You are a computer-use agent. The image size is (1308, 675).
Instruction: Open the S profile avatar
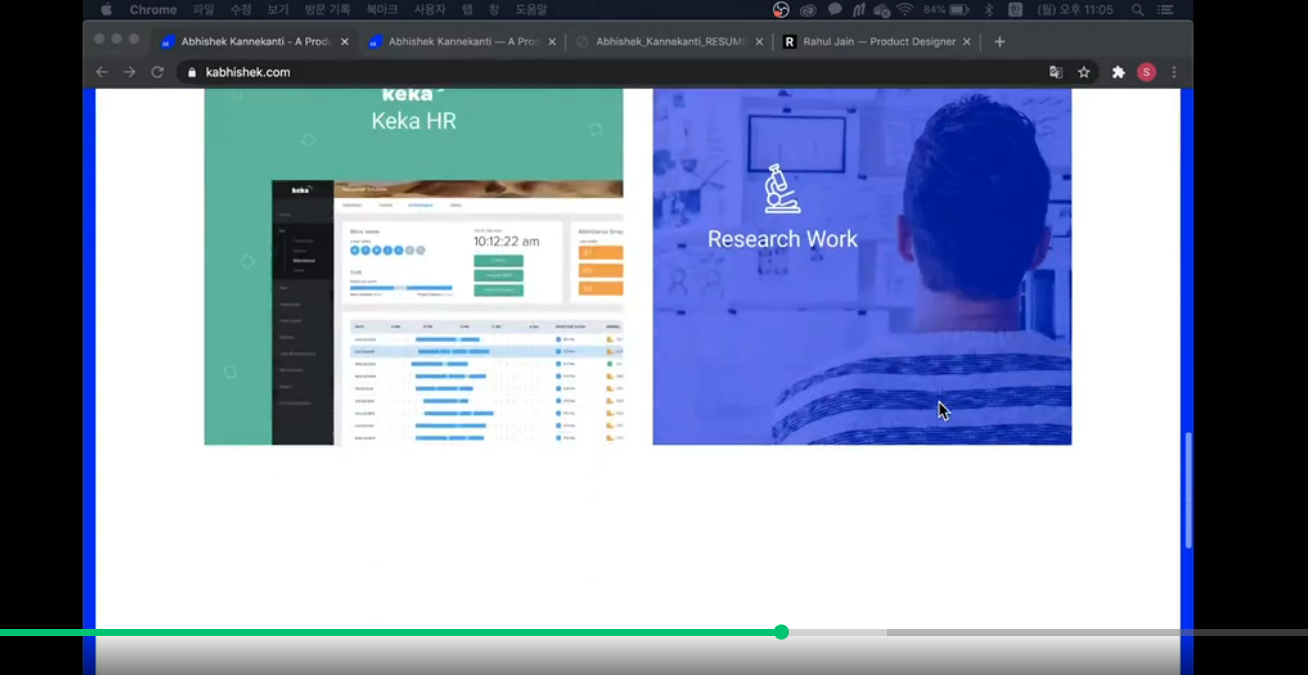click(1146, 72)
